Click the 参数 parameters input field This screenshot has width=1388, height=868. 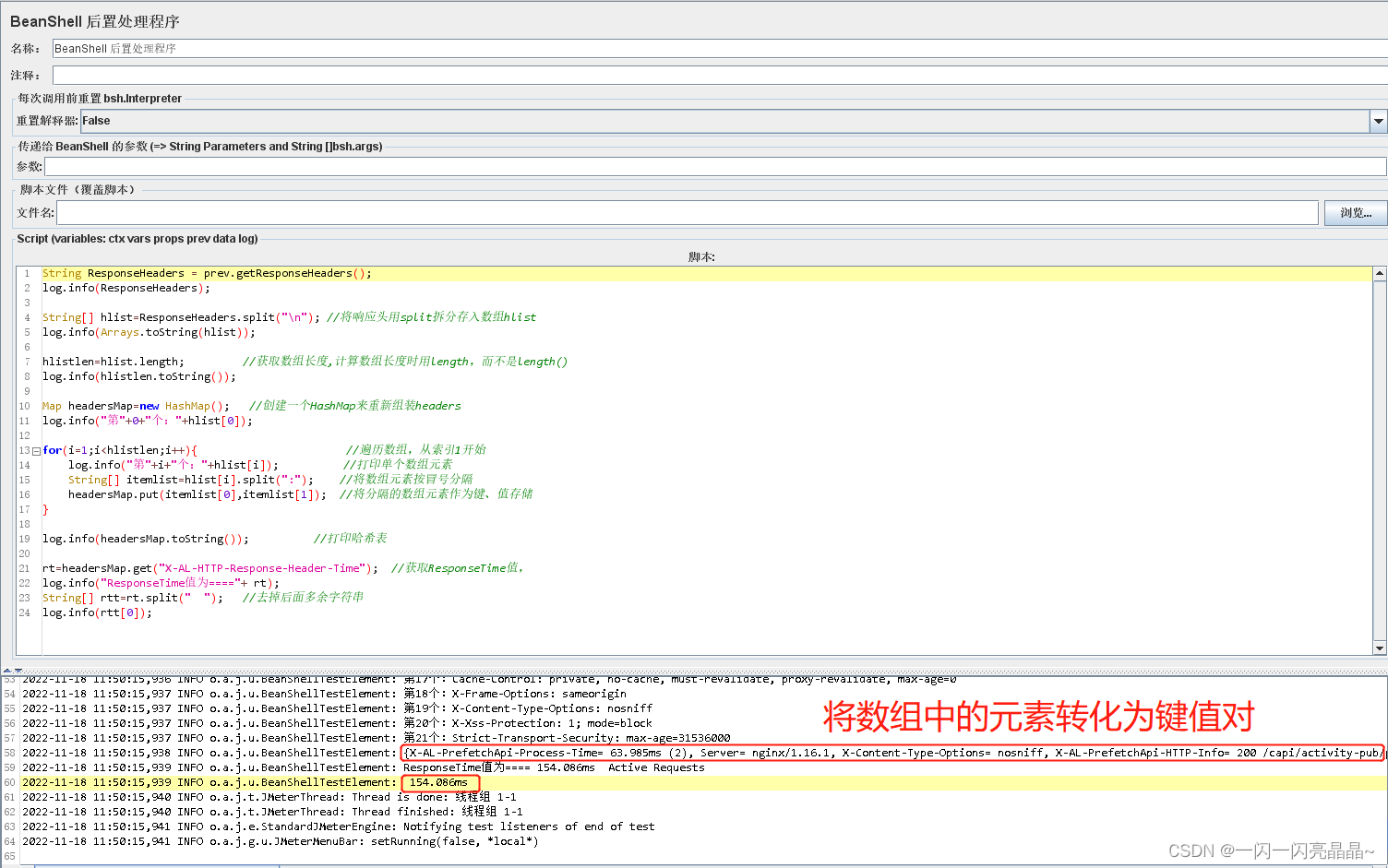[715, 166]
